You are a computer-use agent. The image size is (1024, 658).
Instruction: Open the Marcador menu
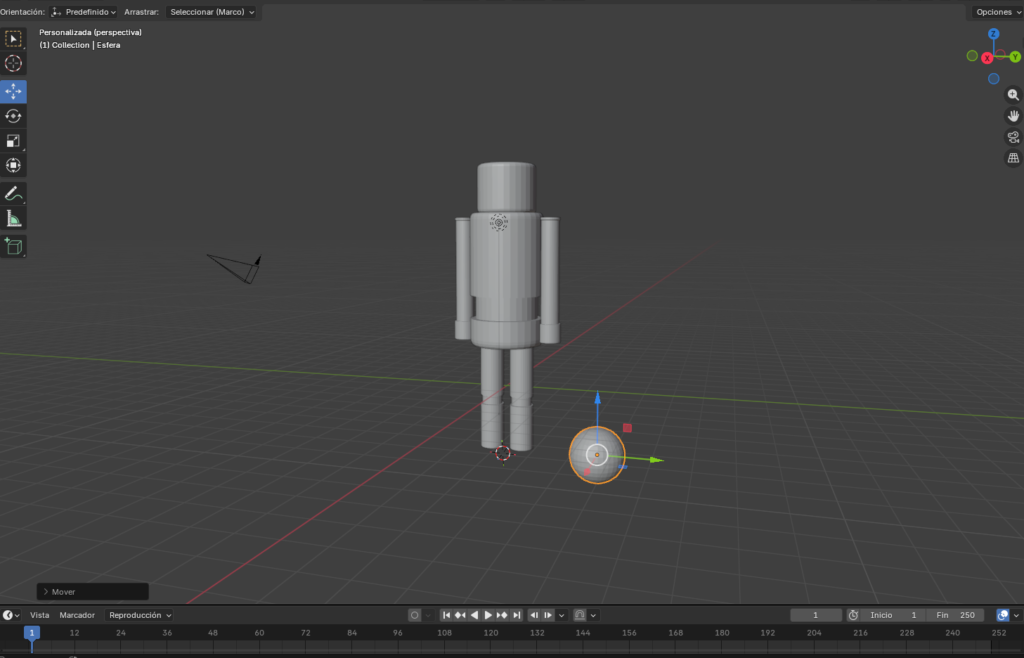click(76, 615)
